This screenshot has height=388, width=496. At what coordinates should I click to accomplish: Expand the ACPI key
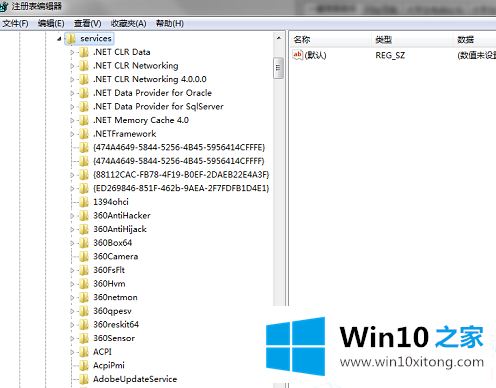(72, 352)
